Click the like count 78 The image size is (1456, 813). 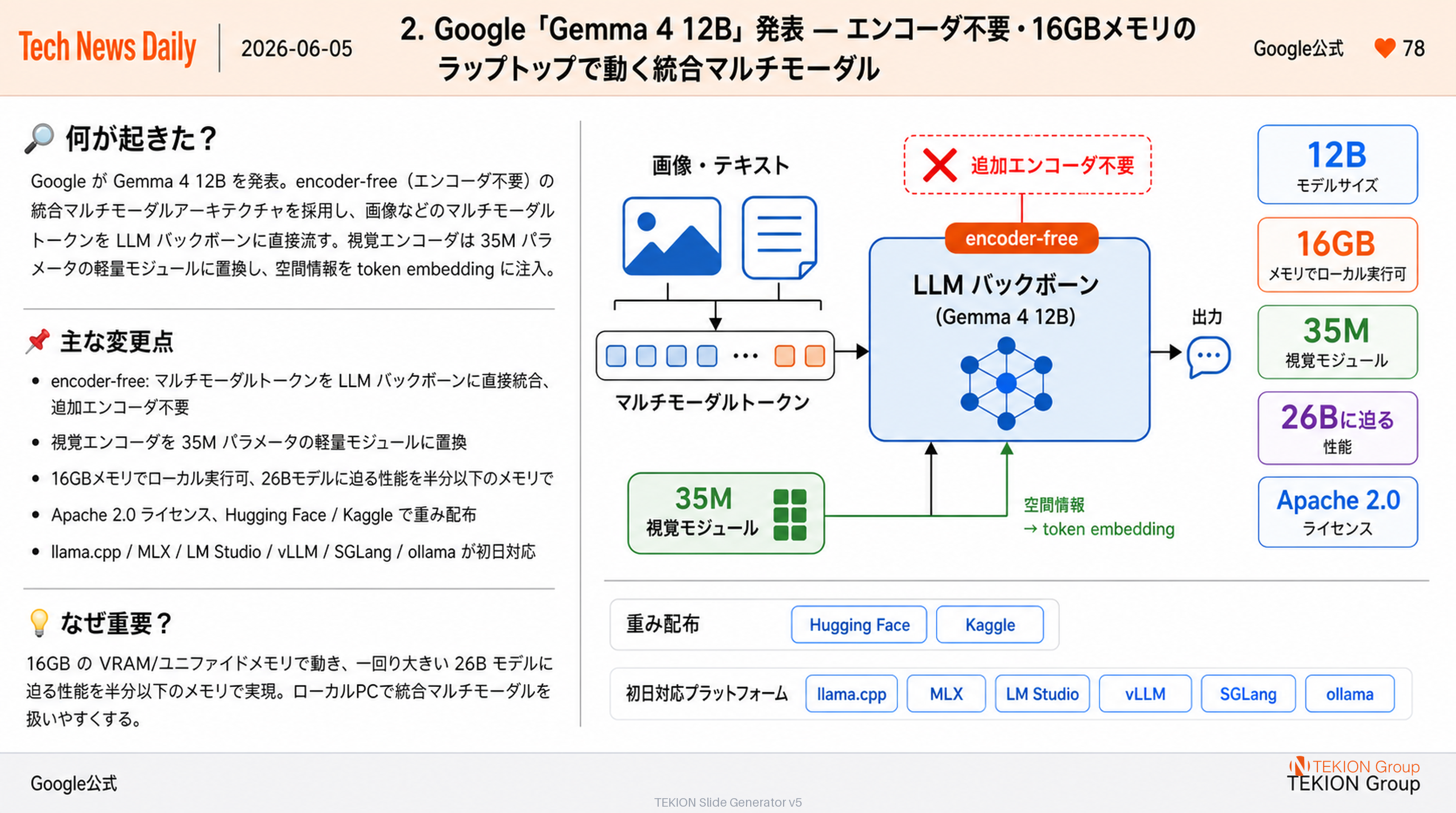click(x=1414, y=49)
